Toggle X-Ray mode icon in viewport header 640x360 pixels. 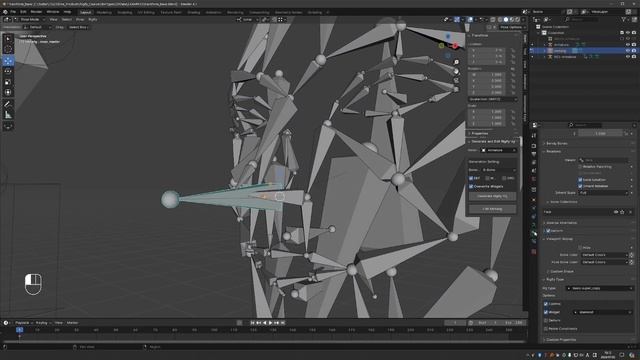(x=493, y=19)
